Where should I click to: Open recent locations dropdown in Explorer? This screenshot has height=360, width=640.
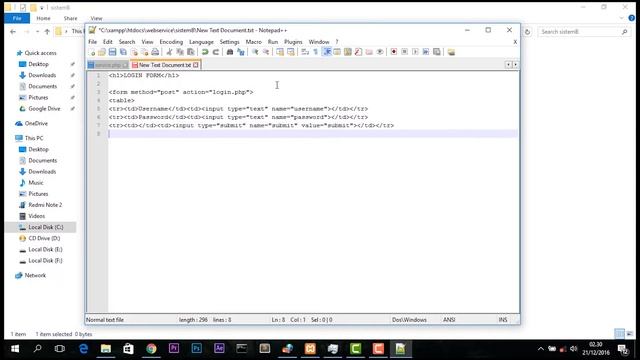coord(38,31)
